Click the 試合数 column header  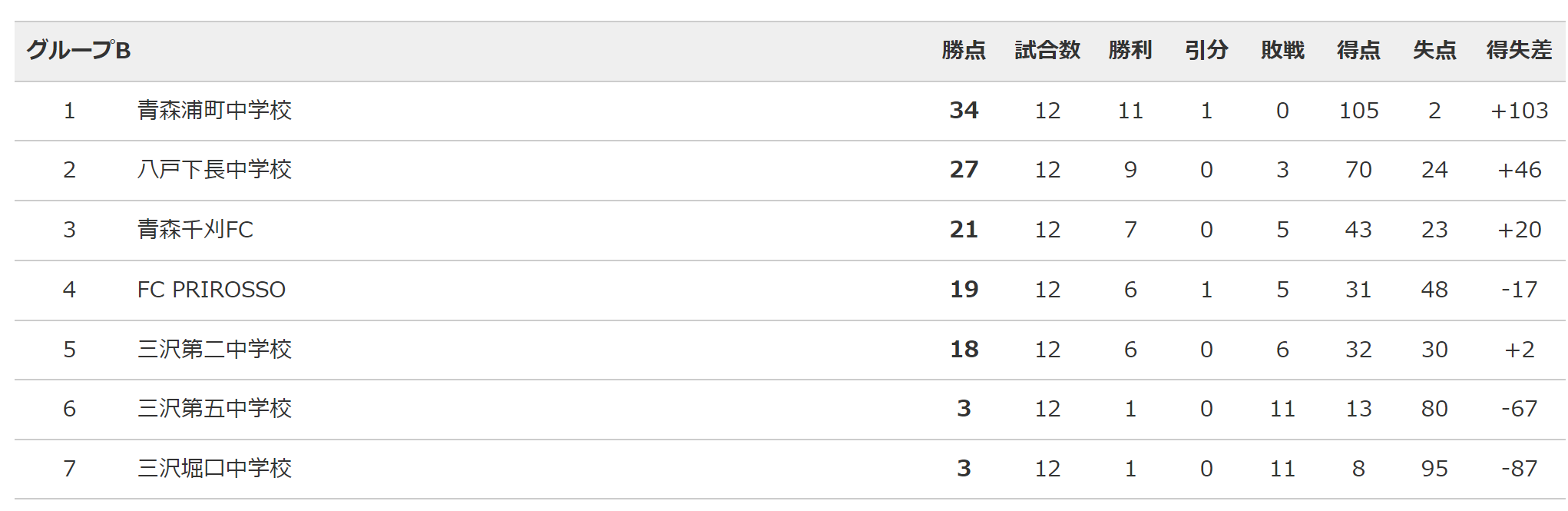1047,51
